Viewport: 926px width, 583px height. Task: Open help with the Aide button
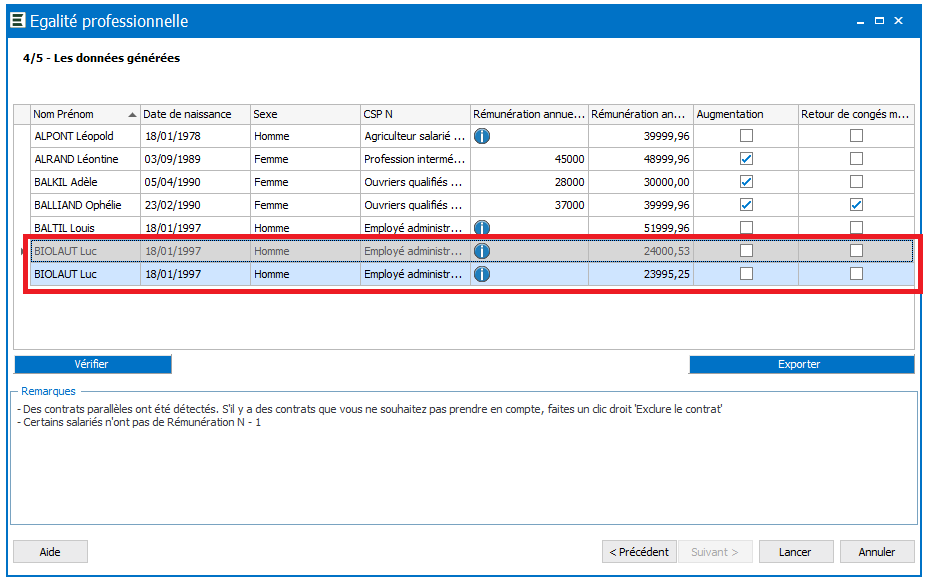[50, 552]
